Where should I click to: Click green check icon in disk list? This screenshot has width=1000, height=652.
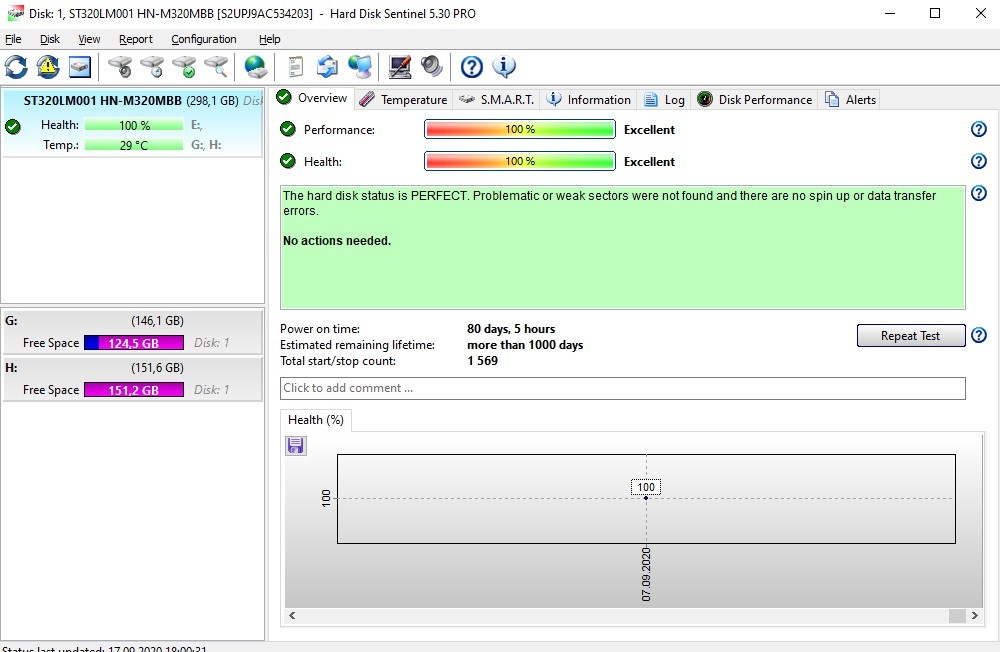coord(13,126)
